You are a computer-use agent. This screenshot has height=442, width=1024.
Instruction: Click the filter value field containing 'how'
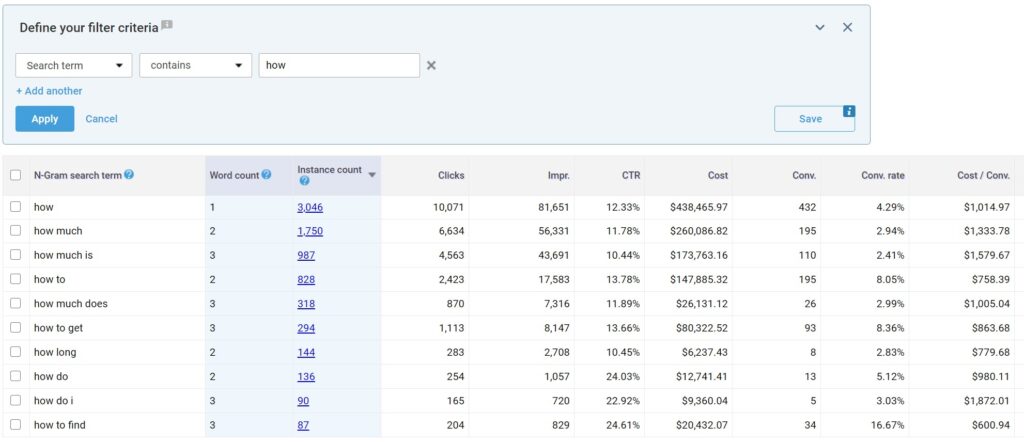click(338, 65)
